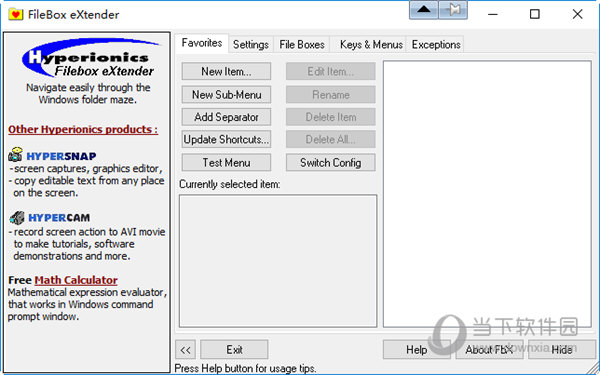Click 'Mathematical expression evaluator,' text
This screenshot has width=600, height=375.
[87, 292]
